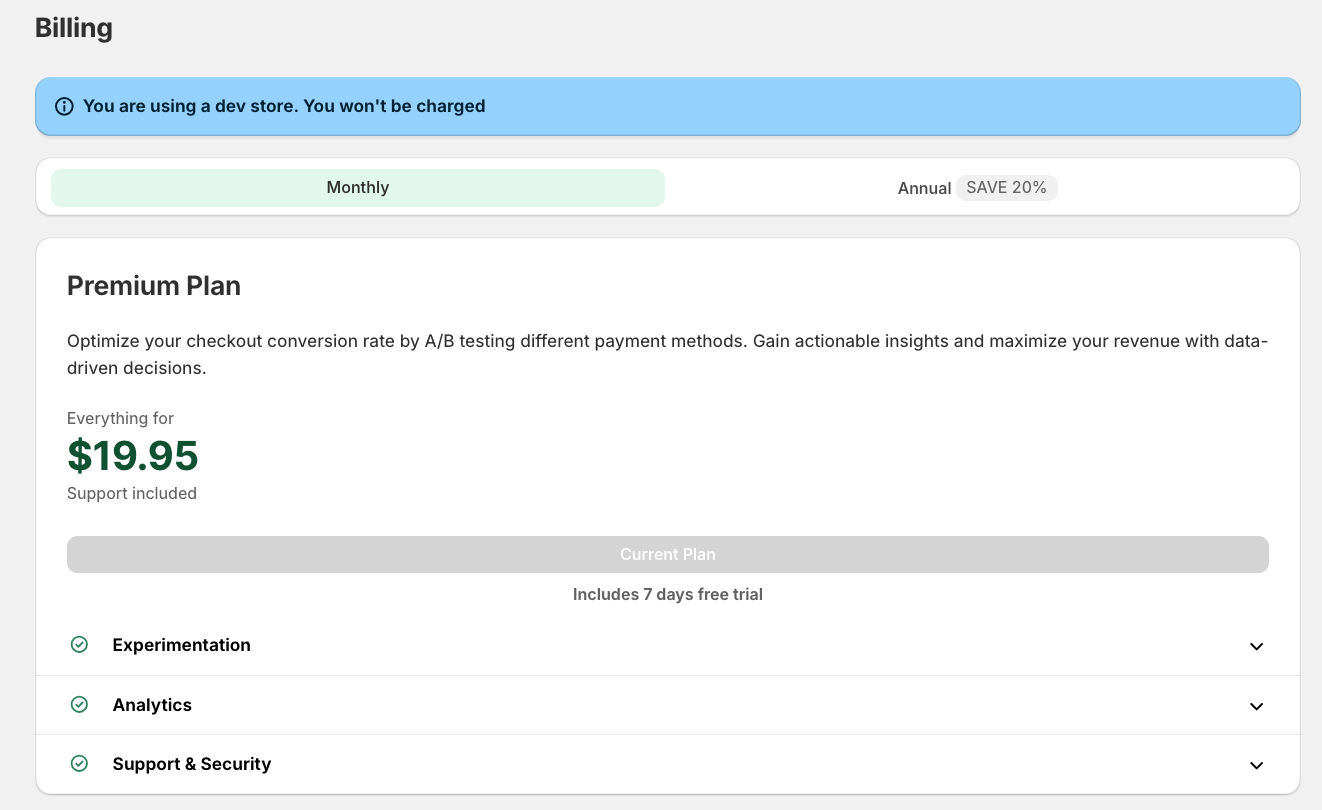The image size is (1322, 810).
Task: Expand Support & Security using its chevron arrow
Action: tap(1257, 765)
